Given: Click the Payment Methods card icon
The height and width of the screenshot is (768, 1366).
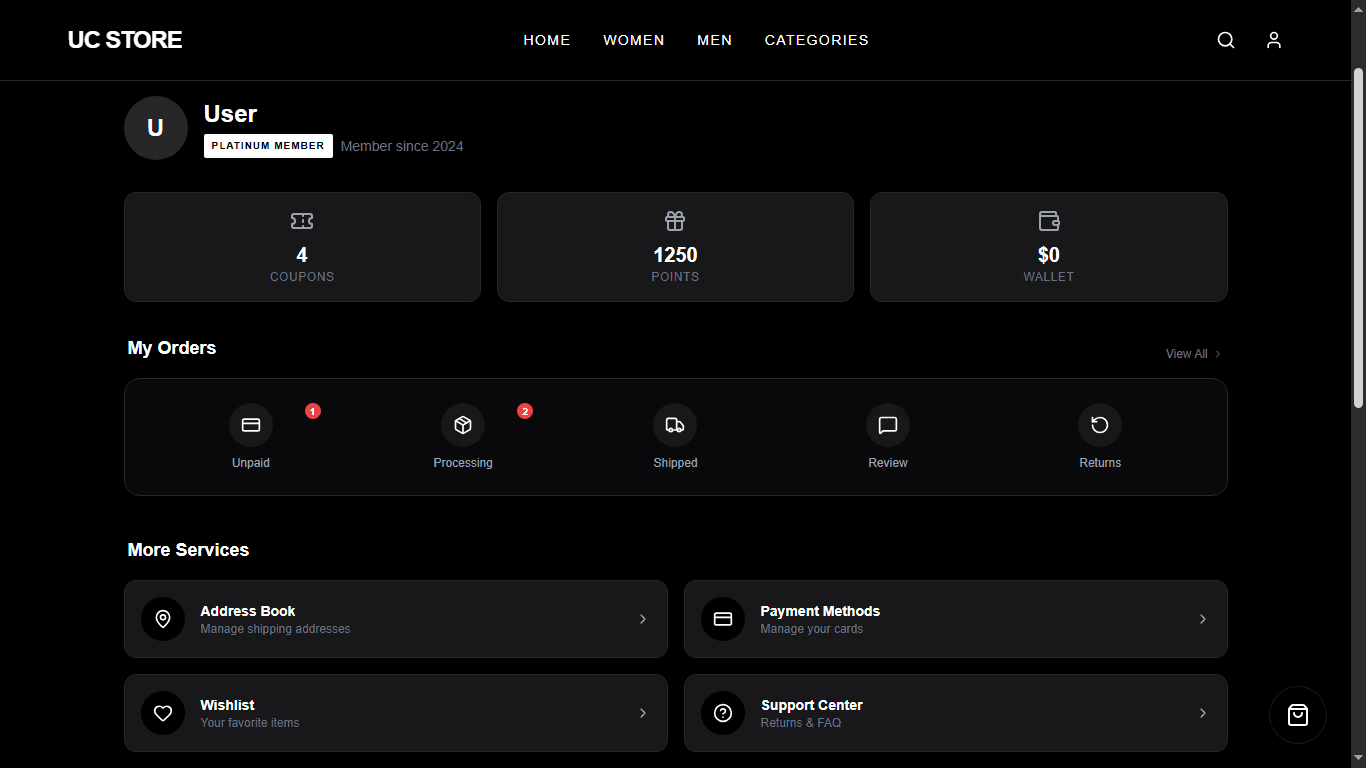Looking at the screenshot, I should tap(723, 619).
